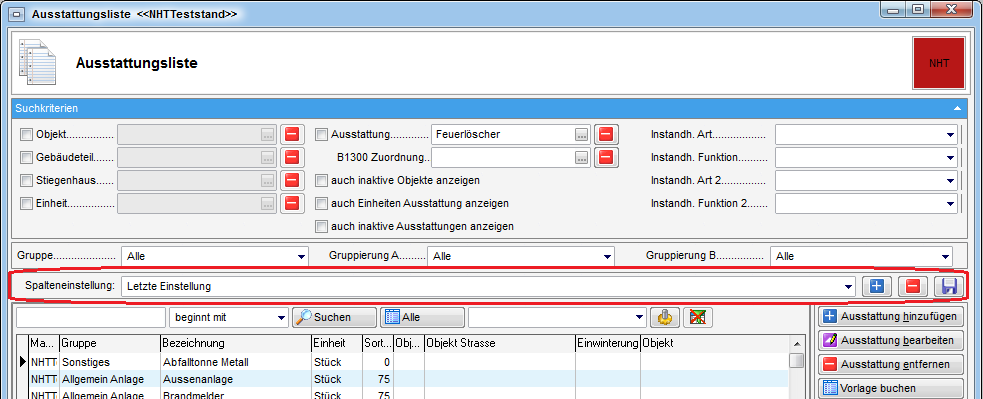Open Einheit lookup ellipsis button

(x=268, y=204)
